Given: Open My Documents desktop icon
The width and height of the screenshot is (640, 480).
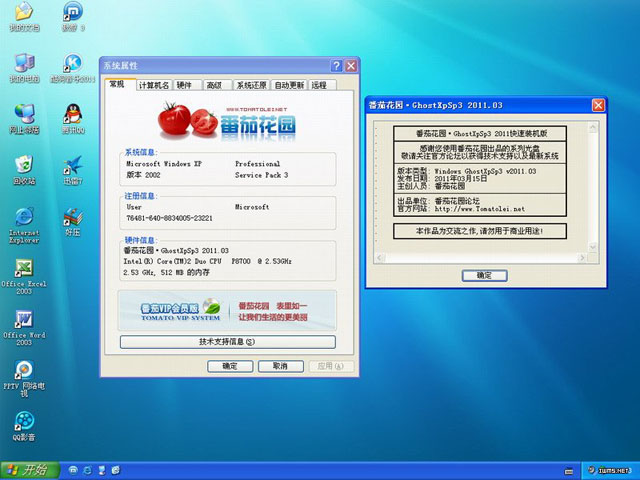Looking at the screenshot, I should coord(24,16).
